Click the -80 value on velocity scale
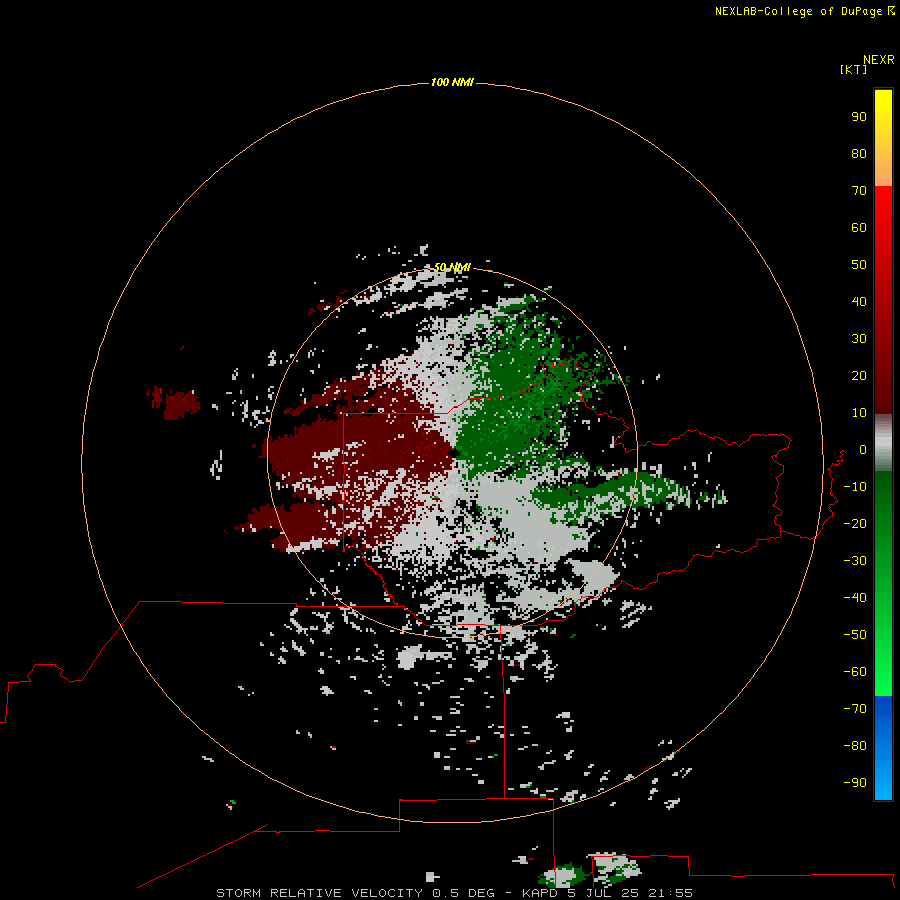The width and height of the screenshot is (900, 900). (855, 746)
